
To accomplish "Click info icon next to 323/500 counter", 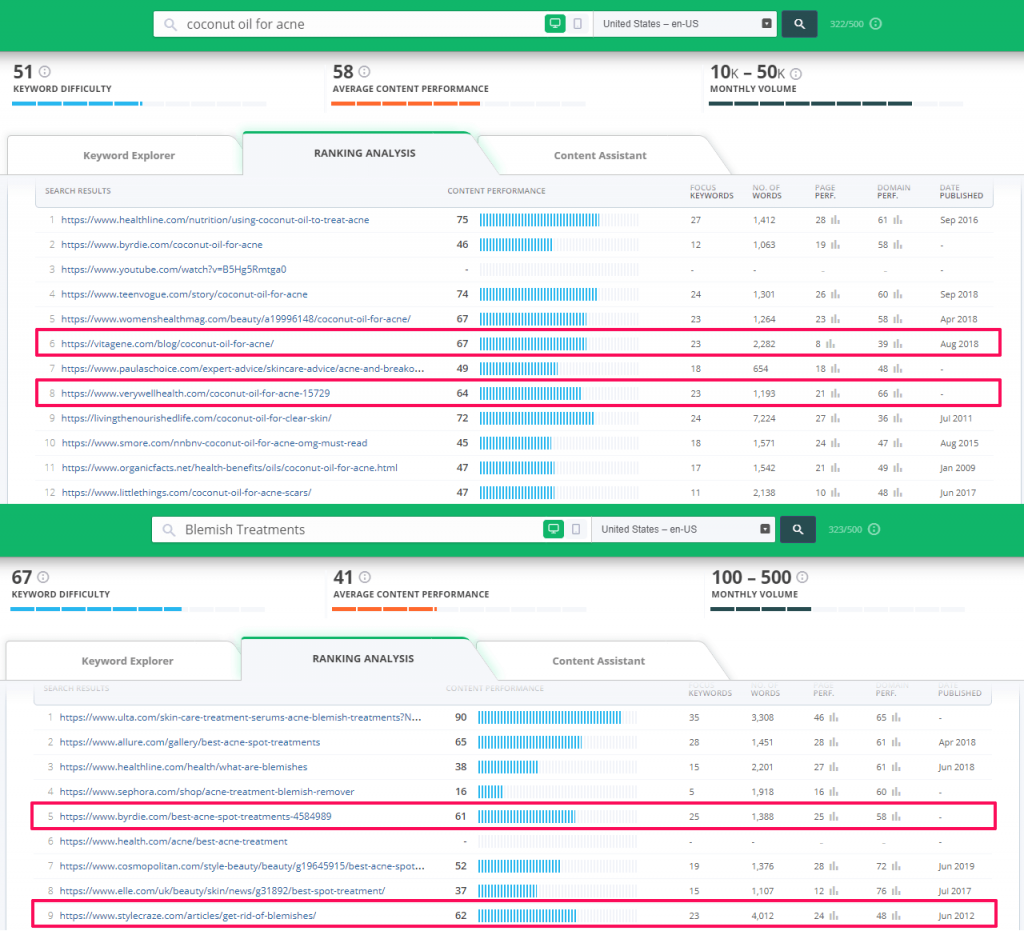I will pos(874,529).
